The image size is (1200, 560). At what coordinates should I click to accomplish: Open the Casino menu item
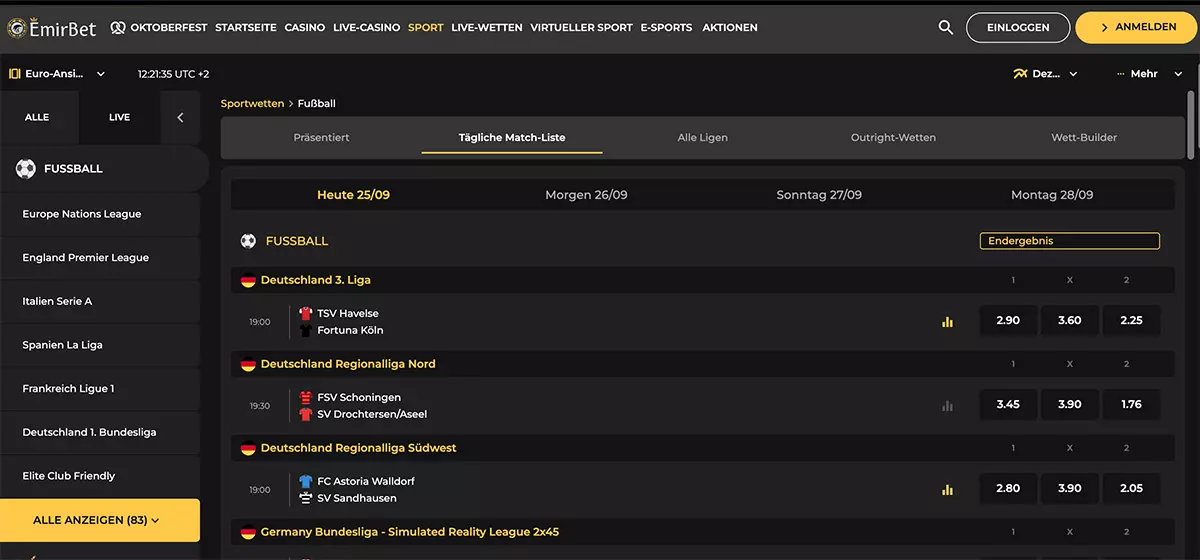[304, 28]
